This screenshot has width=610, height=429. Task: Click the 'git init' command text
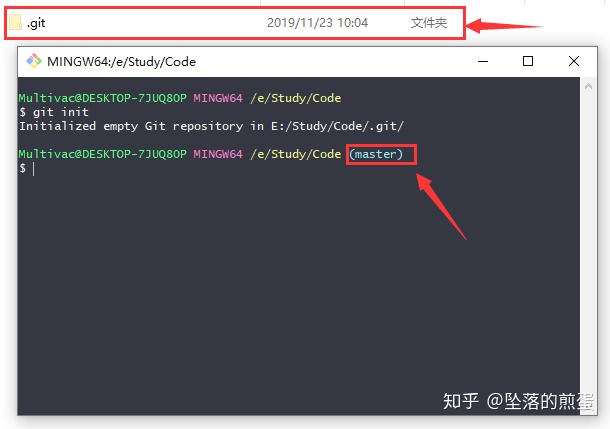[61, 112]
